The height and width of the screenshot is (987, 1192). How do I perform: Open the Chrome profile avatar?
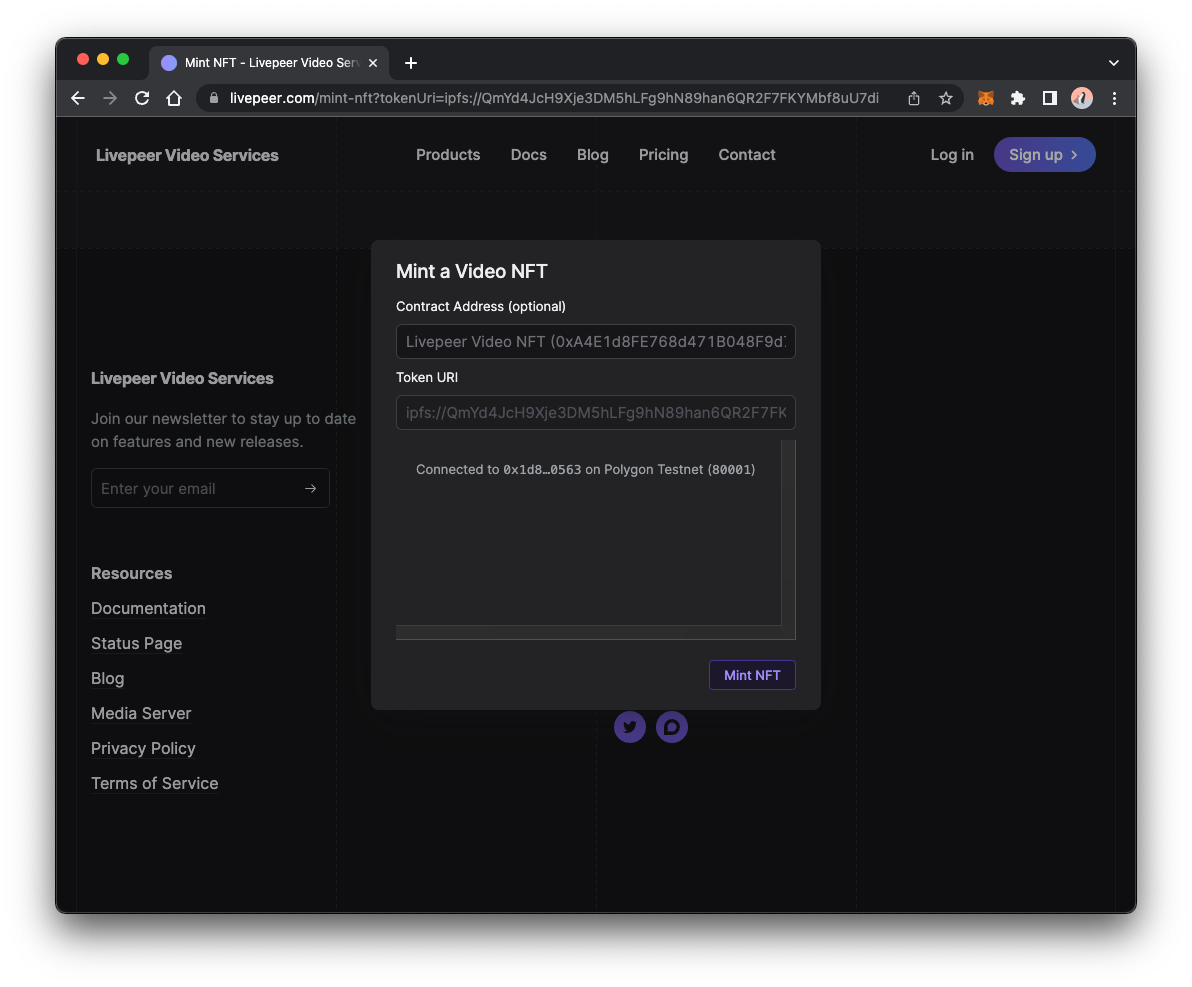click(1082, 98)
